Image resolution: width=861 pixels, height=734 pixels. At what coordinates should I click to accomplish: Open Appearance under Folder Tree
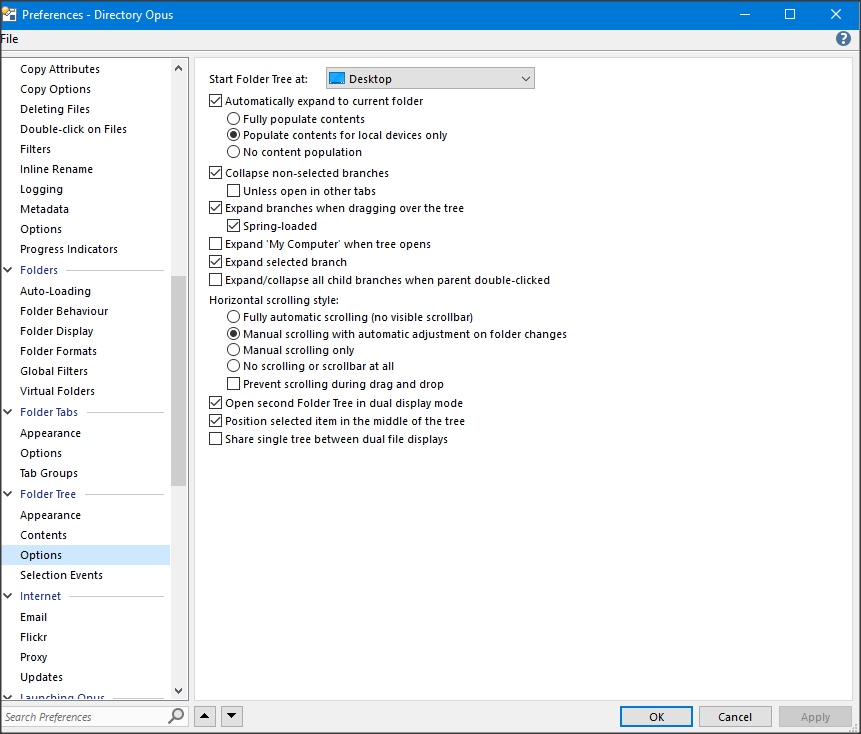pyautogui.click(x=51, y=515)
